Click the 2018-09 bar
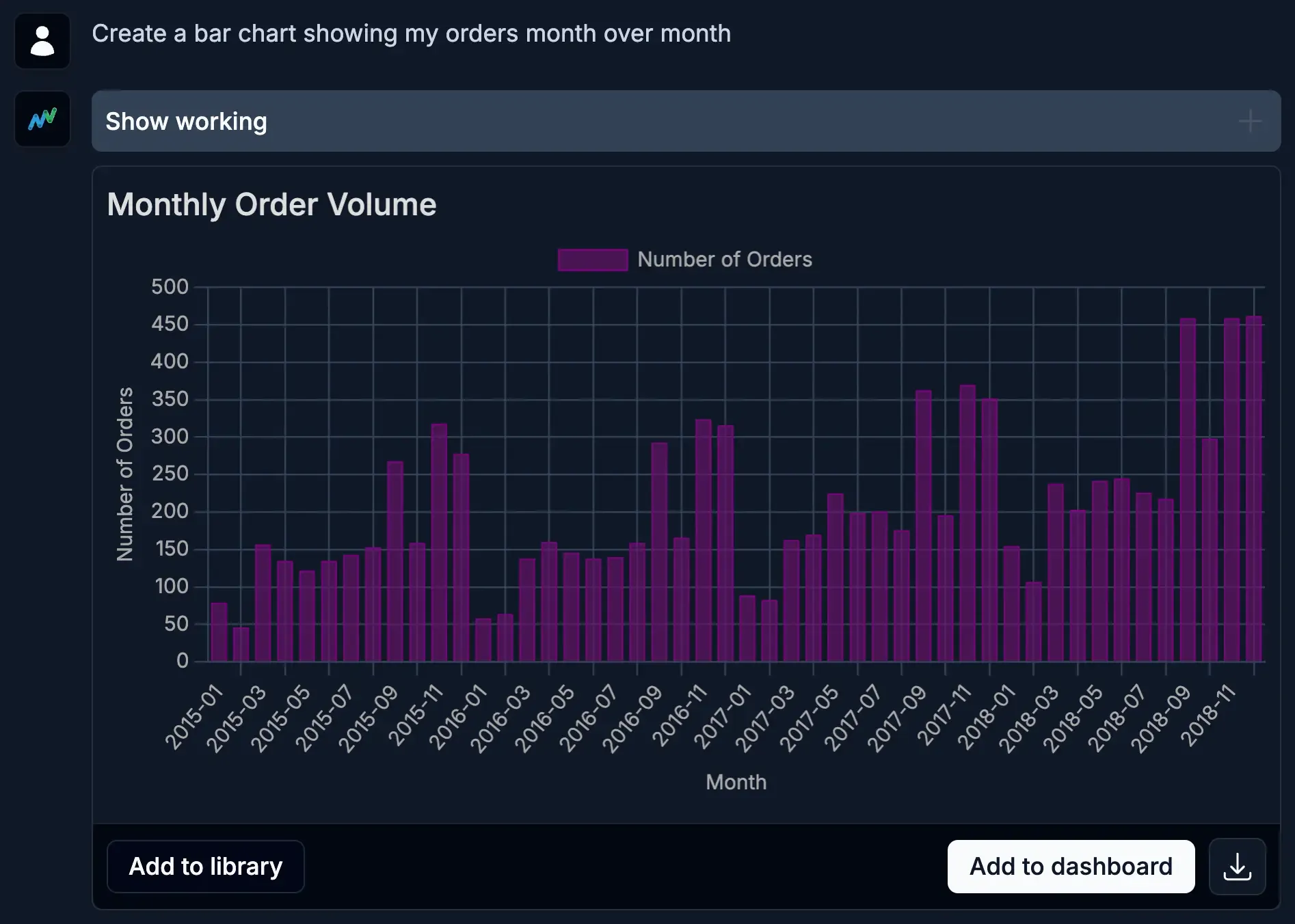 tap(1188, 489)
